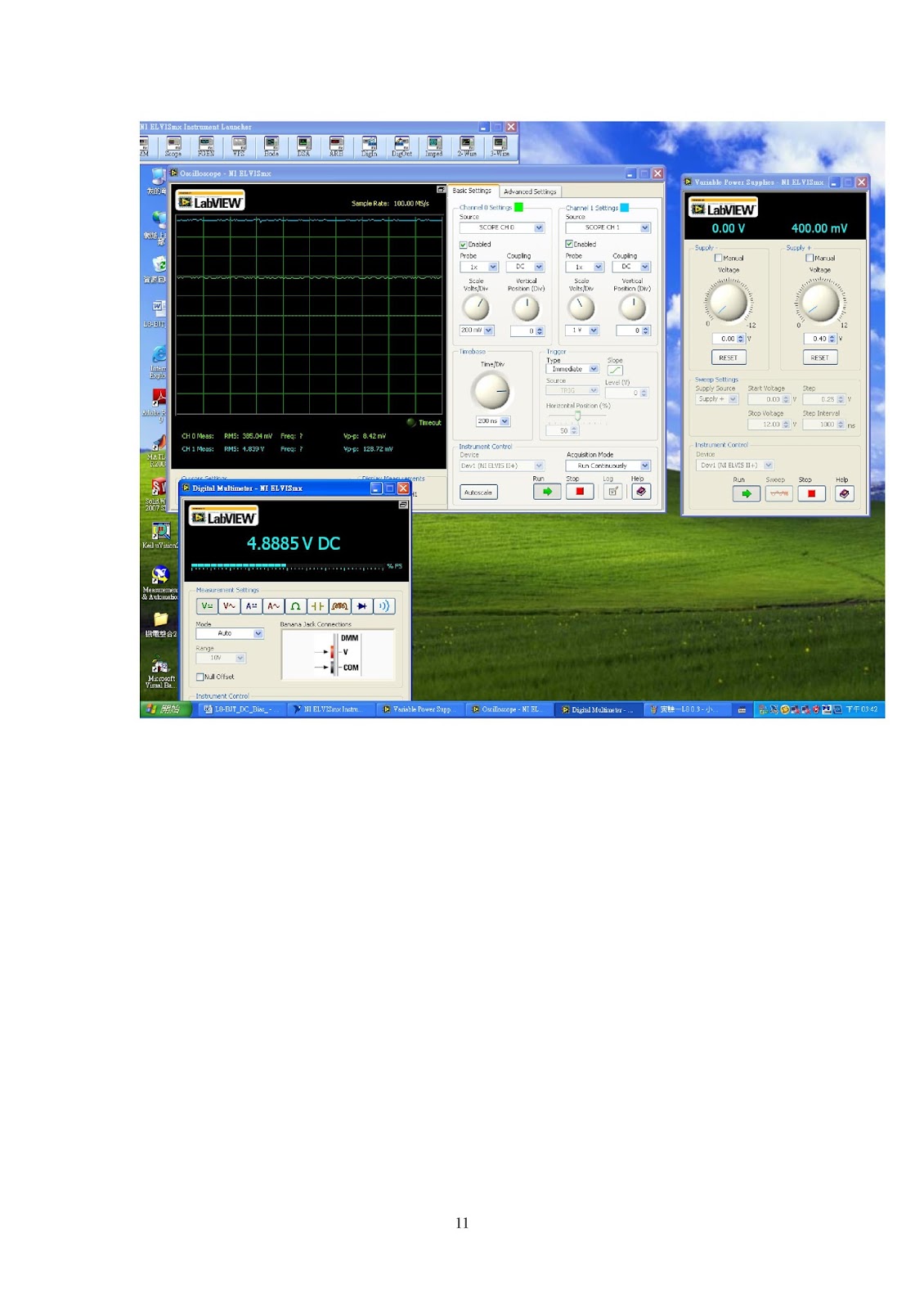Click Run arrow in Variable Power Supplies
This screenshot has height=1309, width=924.
(746, 493)
